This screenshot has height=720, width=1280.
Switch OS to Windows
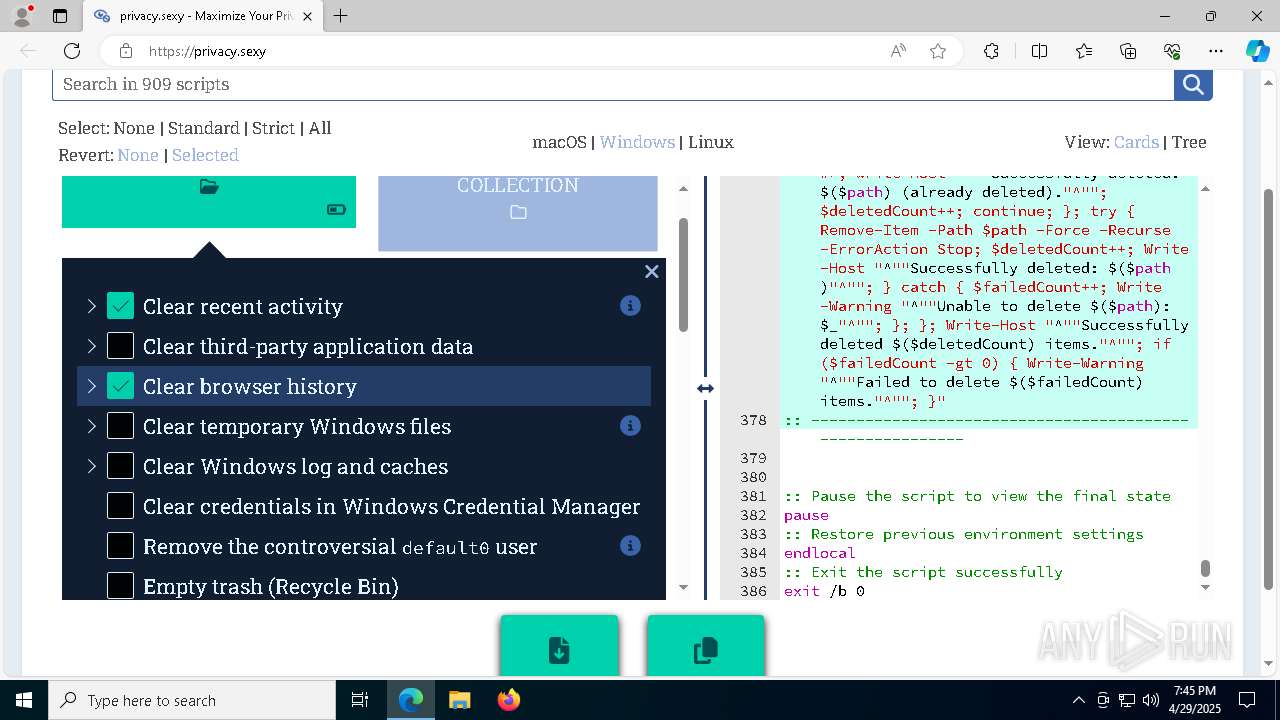(x=637, y=142)
